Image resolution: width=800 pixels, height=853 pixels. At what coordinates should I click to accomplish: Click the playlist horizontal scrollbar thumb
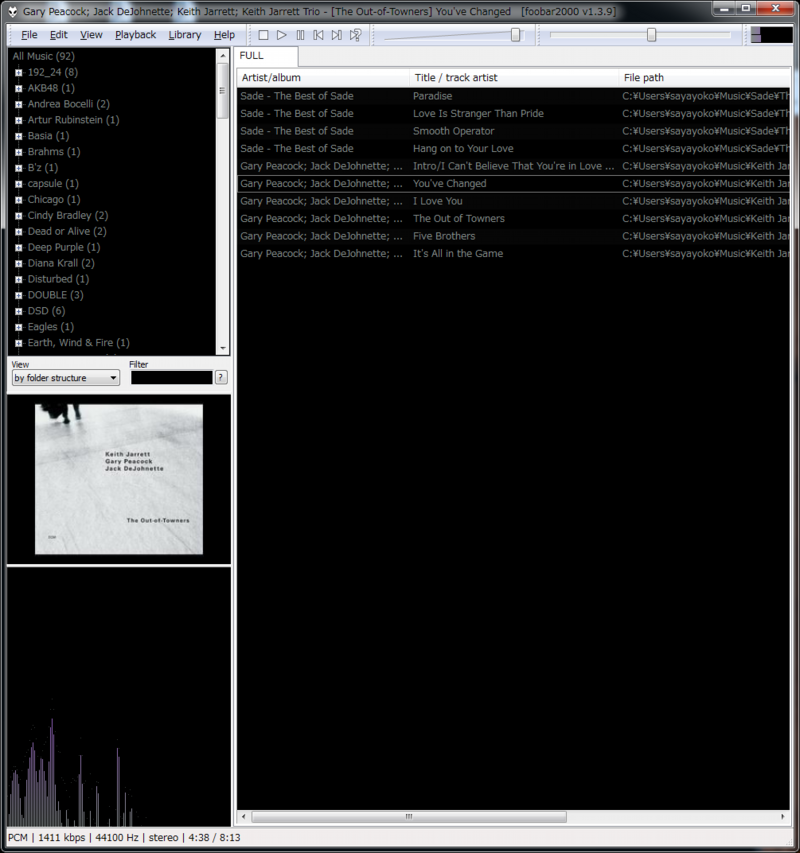(409, 817)
